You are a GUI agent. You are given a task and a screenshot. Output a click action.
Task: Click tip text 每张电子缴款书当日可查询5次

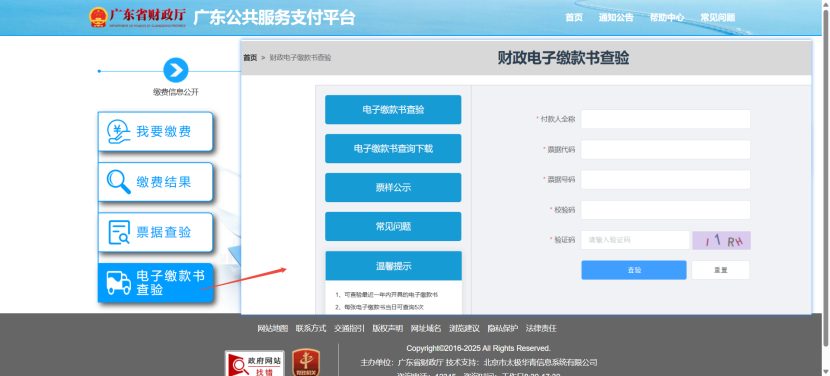point(380,307)
